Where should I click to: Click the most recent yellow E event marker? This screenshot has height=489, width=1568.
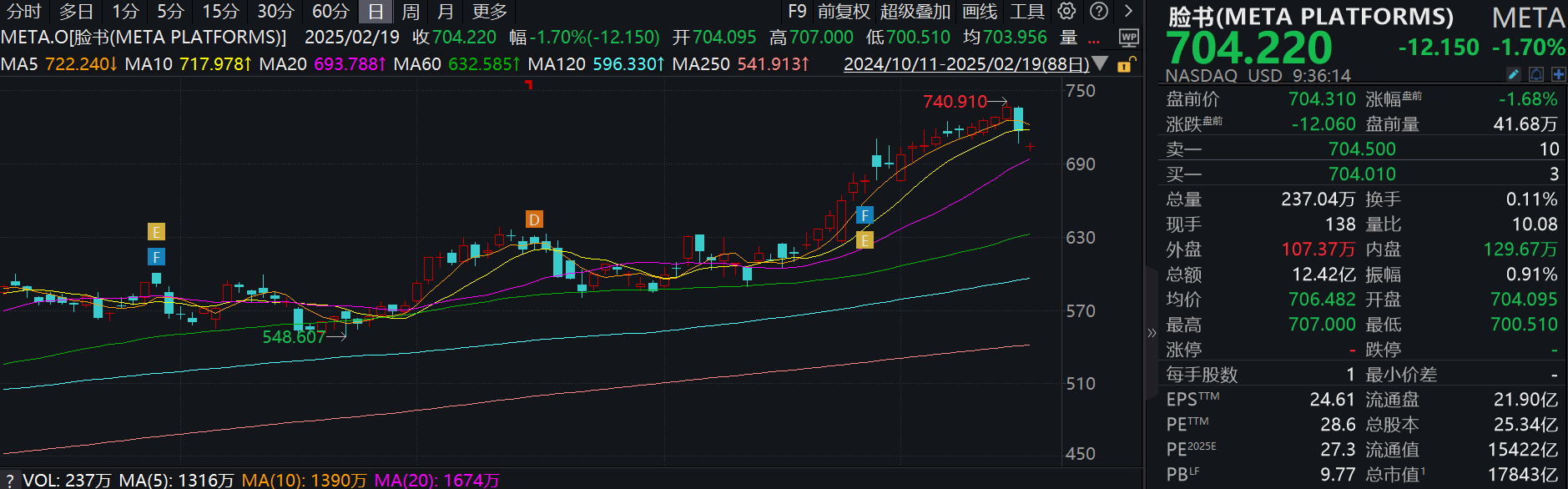click(865, 240)
